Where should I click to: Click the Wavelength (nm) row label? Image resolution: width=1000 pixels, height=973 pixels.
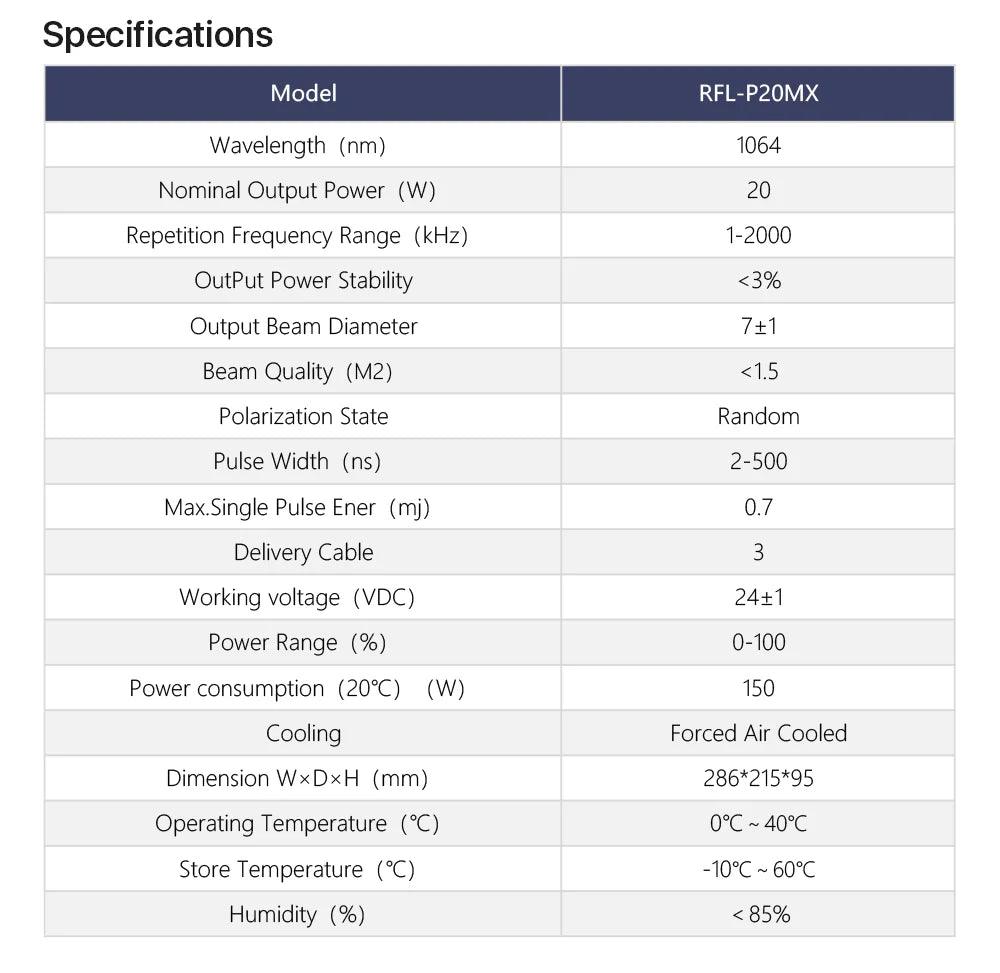point(297,145)
